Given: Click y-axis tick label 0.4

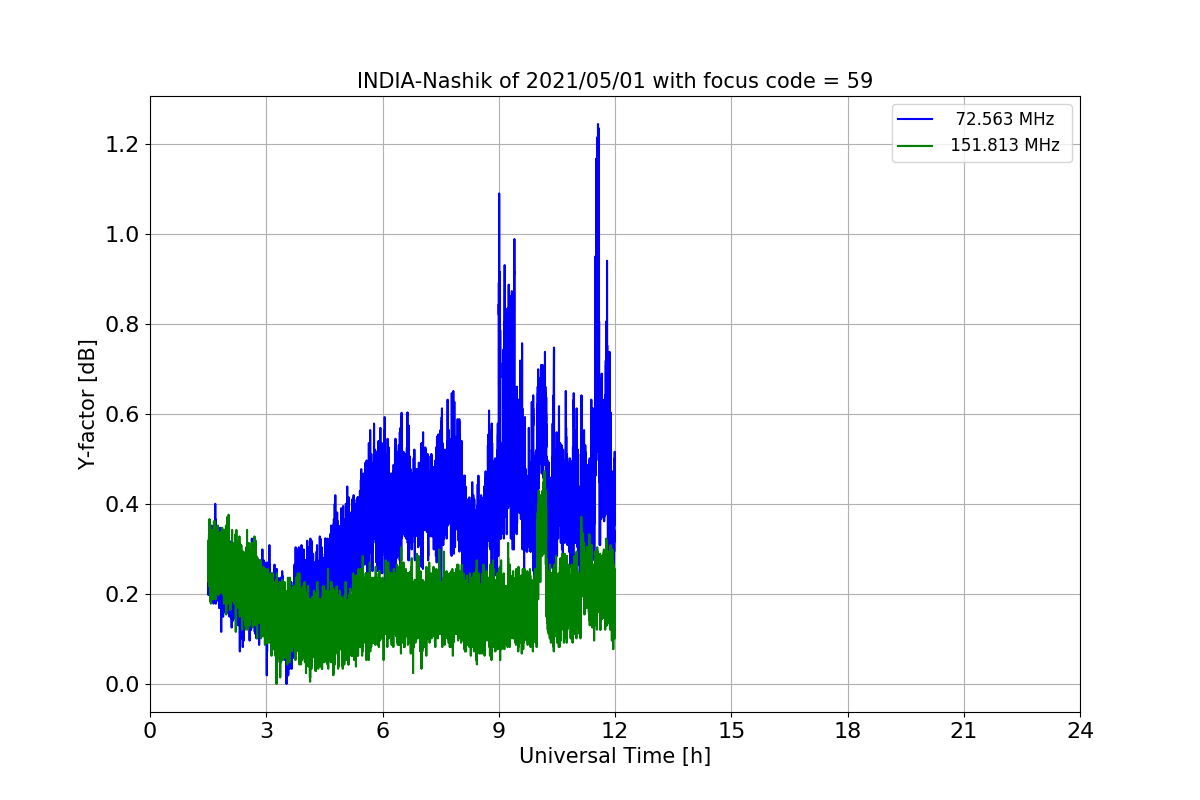Looking at the screenshot, I should click(123, 505).
